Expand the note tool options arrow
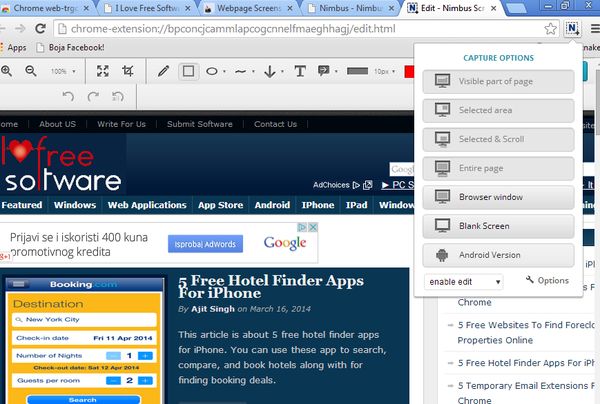600x404 pixels. click(336, 71)
